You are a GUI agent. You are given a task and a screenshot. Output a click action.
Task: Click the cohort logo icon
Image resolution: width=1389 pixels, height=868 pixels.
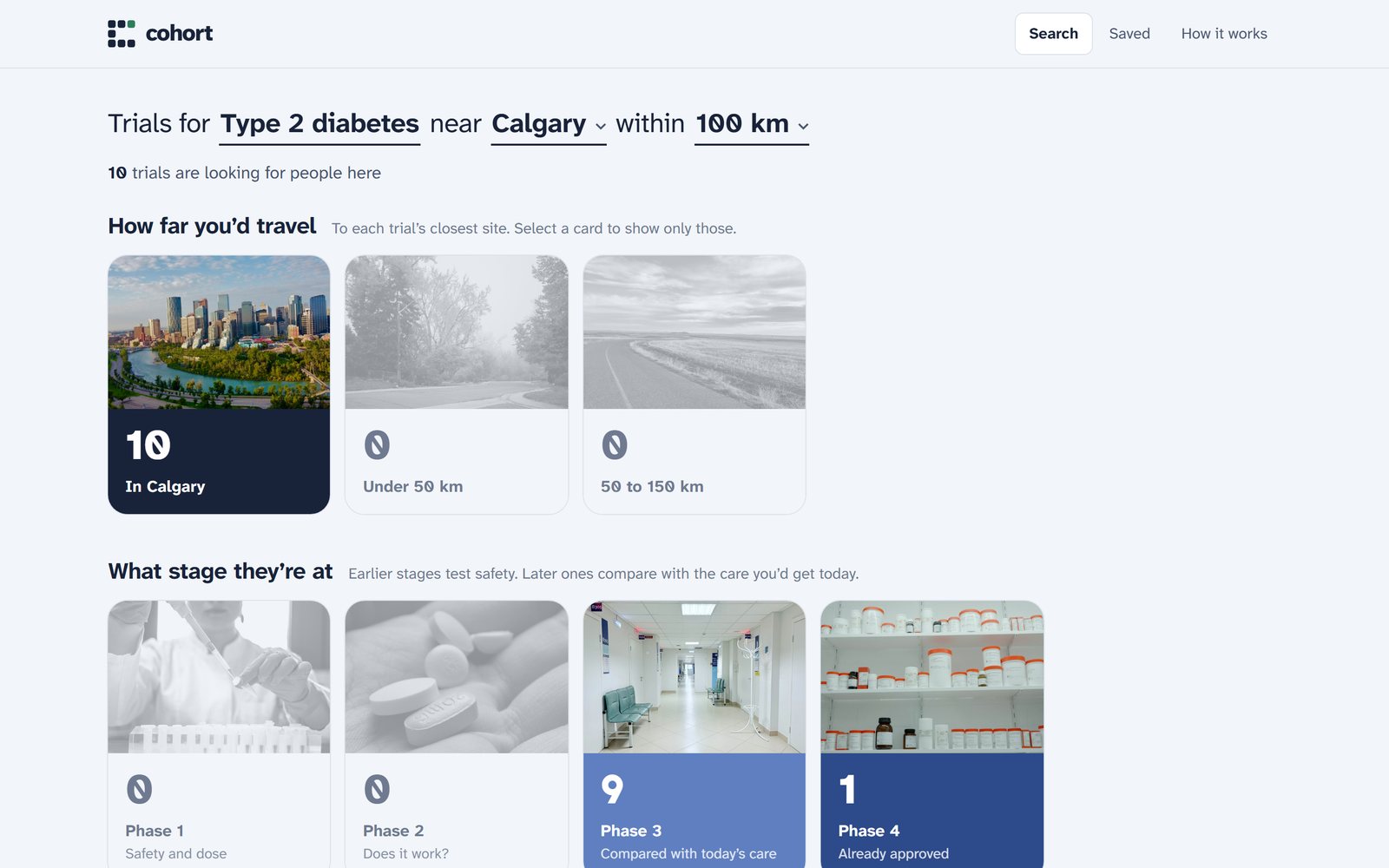click(122, 34)
